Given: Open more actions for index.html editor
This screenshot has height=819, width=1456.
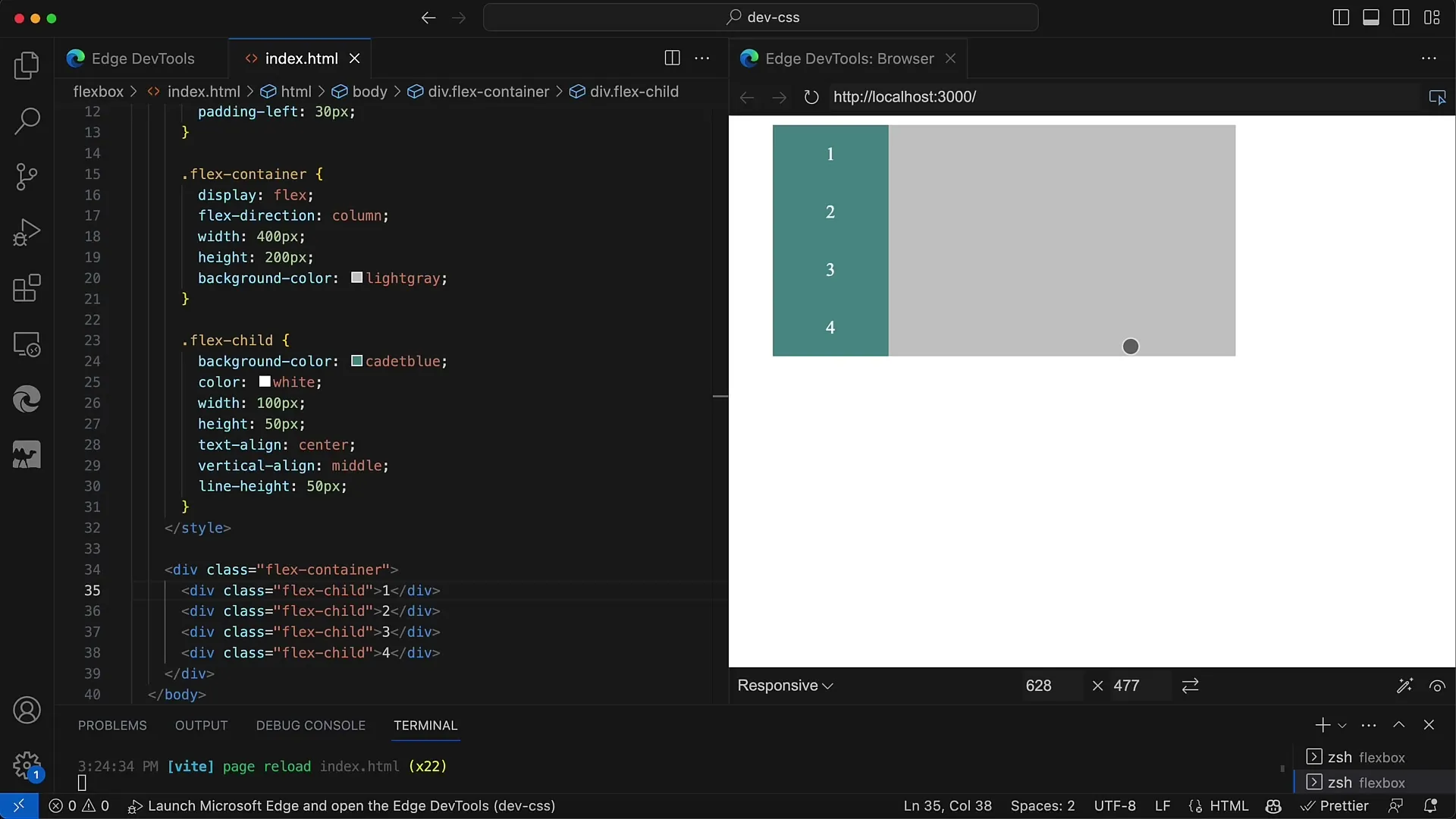Looking at the screenshot, I should (702, 58).
